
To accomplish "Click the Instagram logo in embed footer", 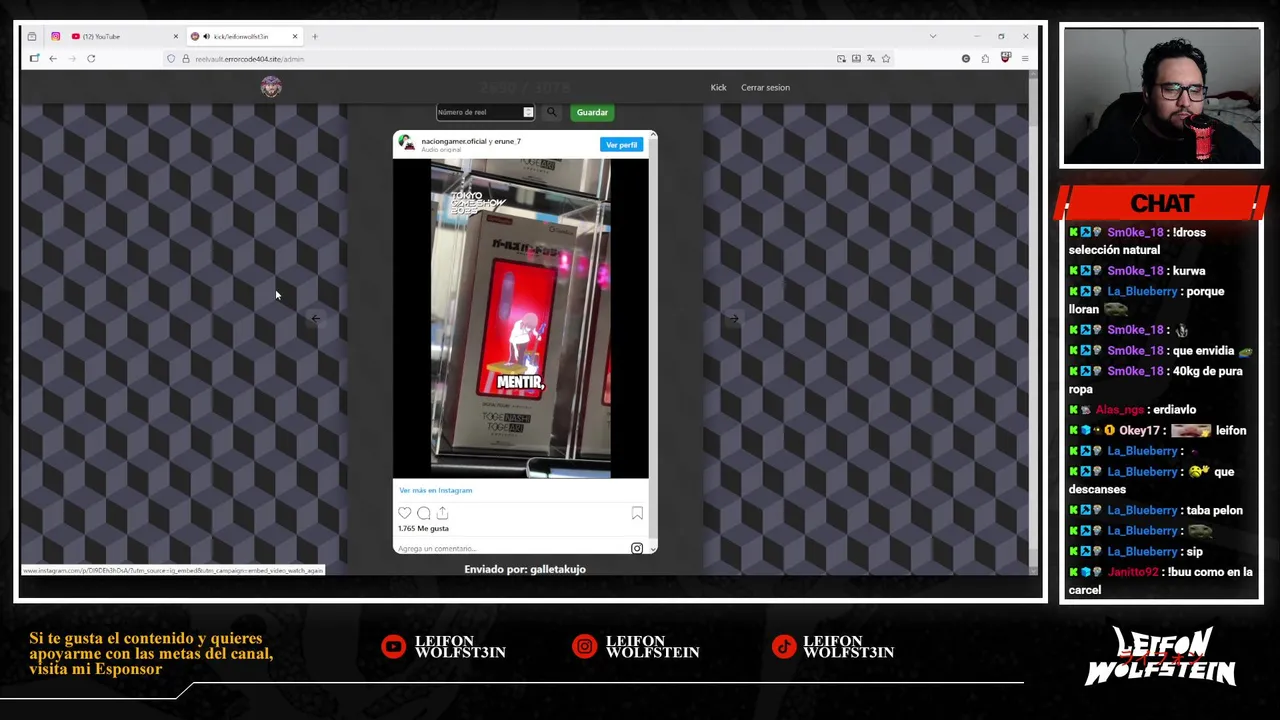I will click(x=637, y=548).
